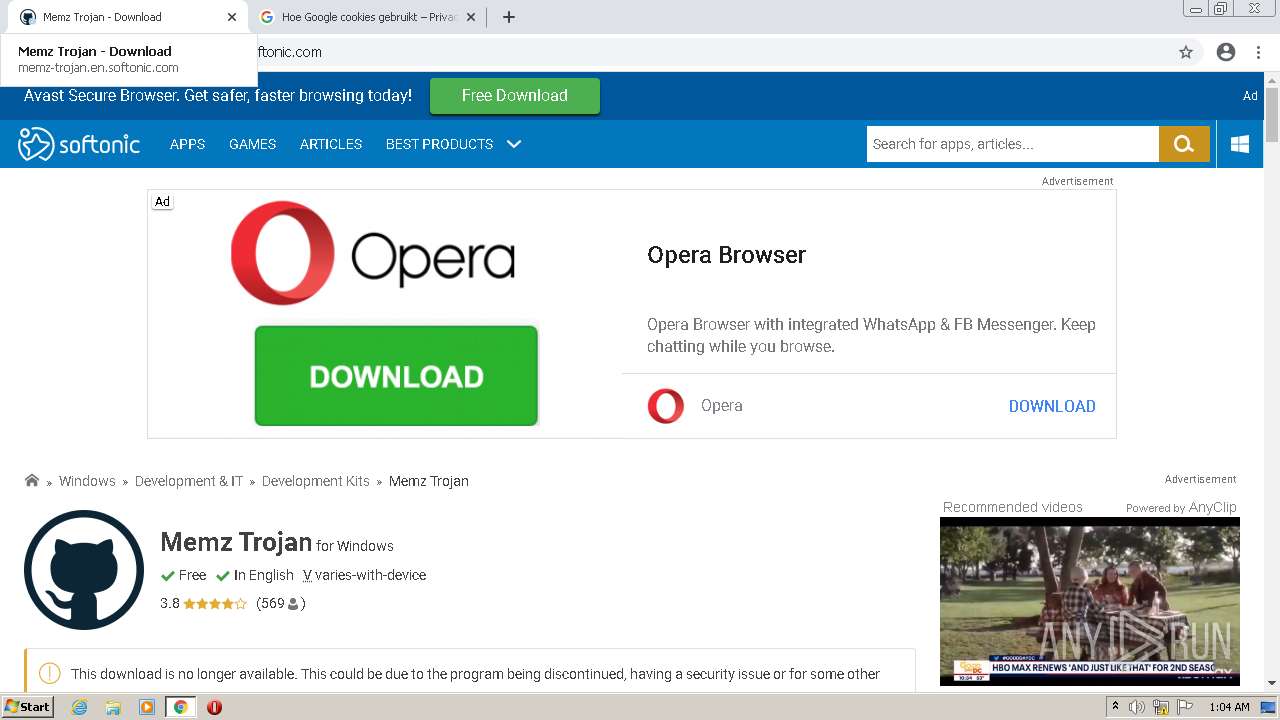The image size is (1280, 720).
Task: Open the Windows breadcrumb link
Action: tap(87, 481)
